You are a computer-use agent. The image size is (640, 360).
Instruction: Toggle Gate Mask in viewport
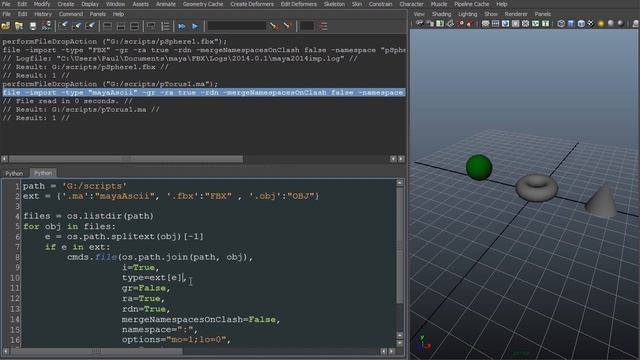516,24
